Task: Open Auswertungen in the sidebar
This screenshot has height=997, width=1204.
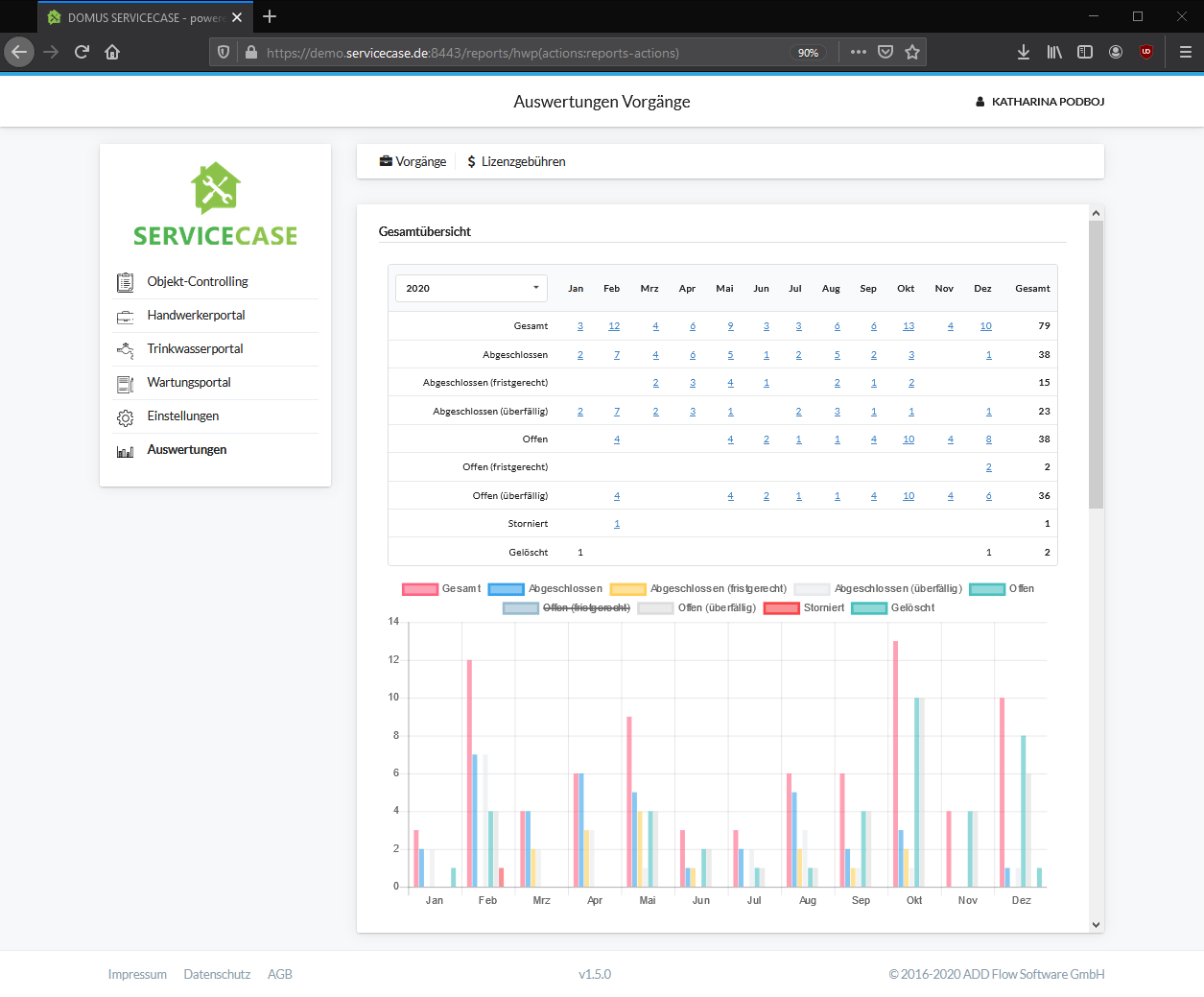Action: pos(187,450)
